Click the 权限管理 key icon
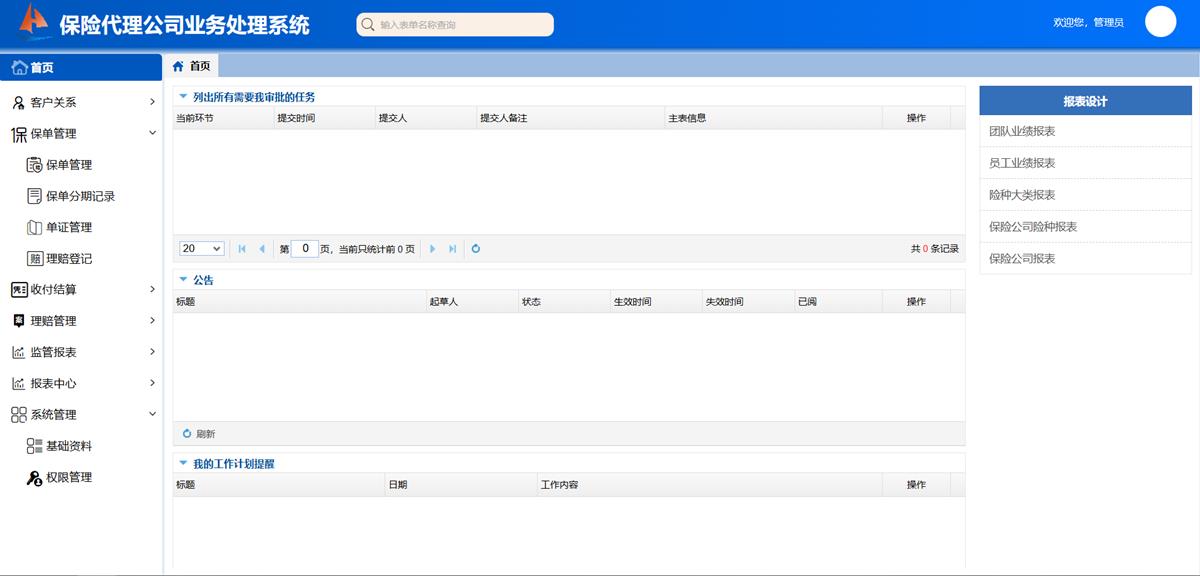 (34, 477)
